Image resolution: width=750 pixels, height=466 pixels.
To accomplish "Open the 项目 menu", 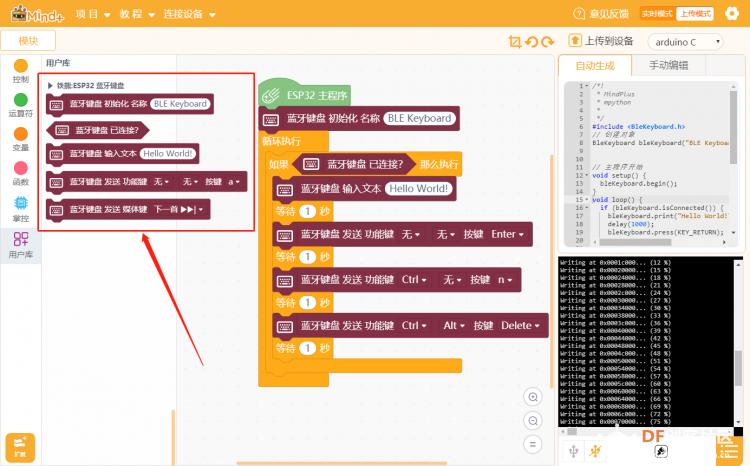I will (x=93, y=14).
